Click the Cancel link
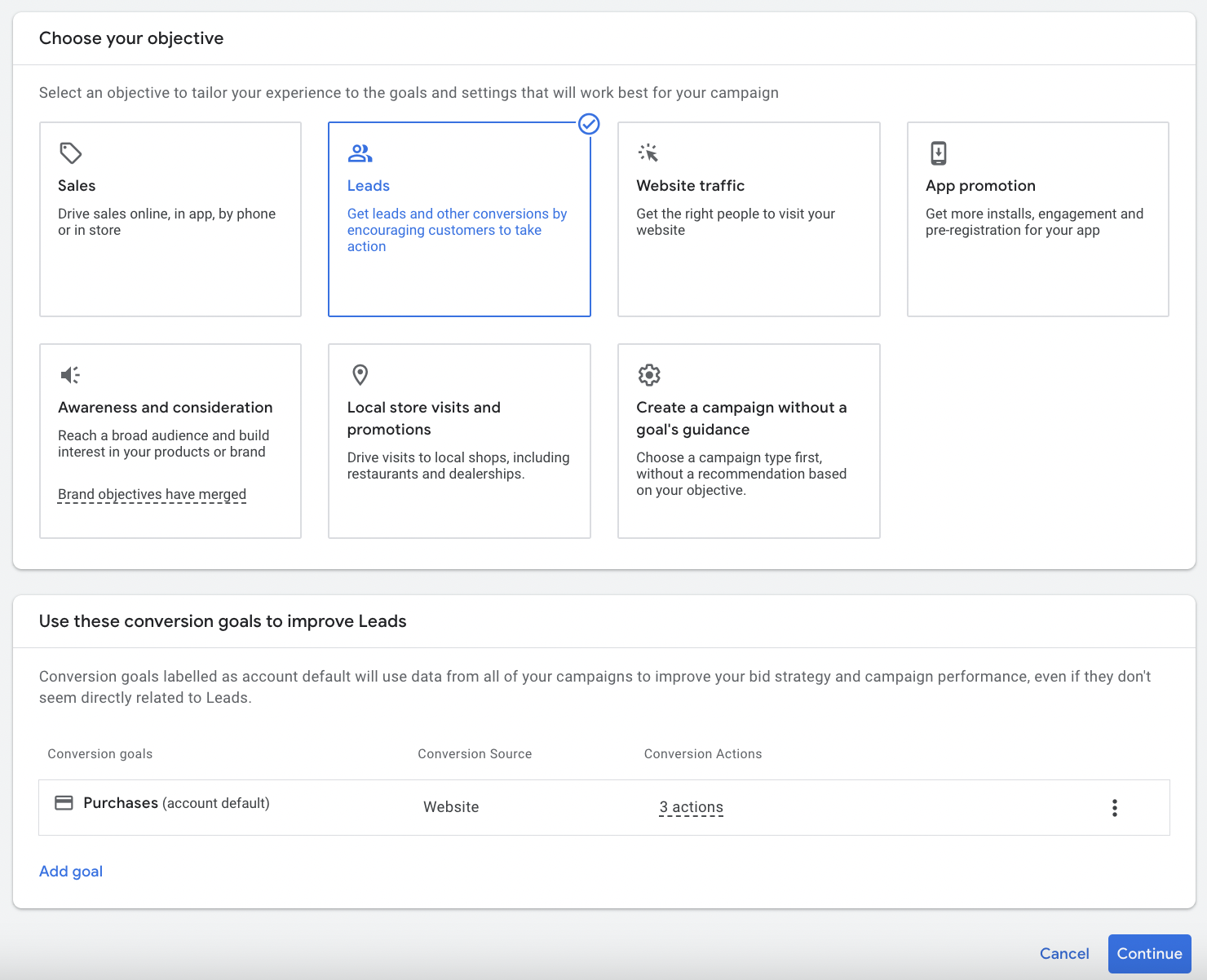Screen dimensions: 1207x980 coord(1063,953)
